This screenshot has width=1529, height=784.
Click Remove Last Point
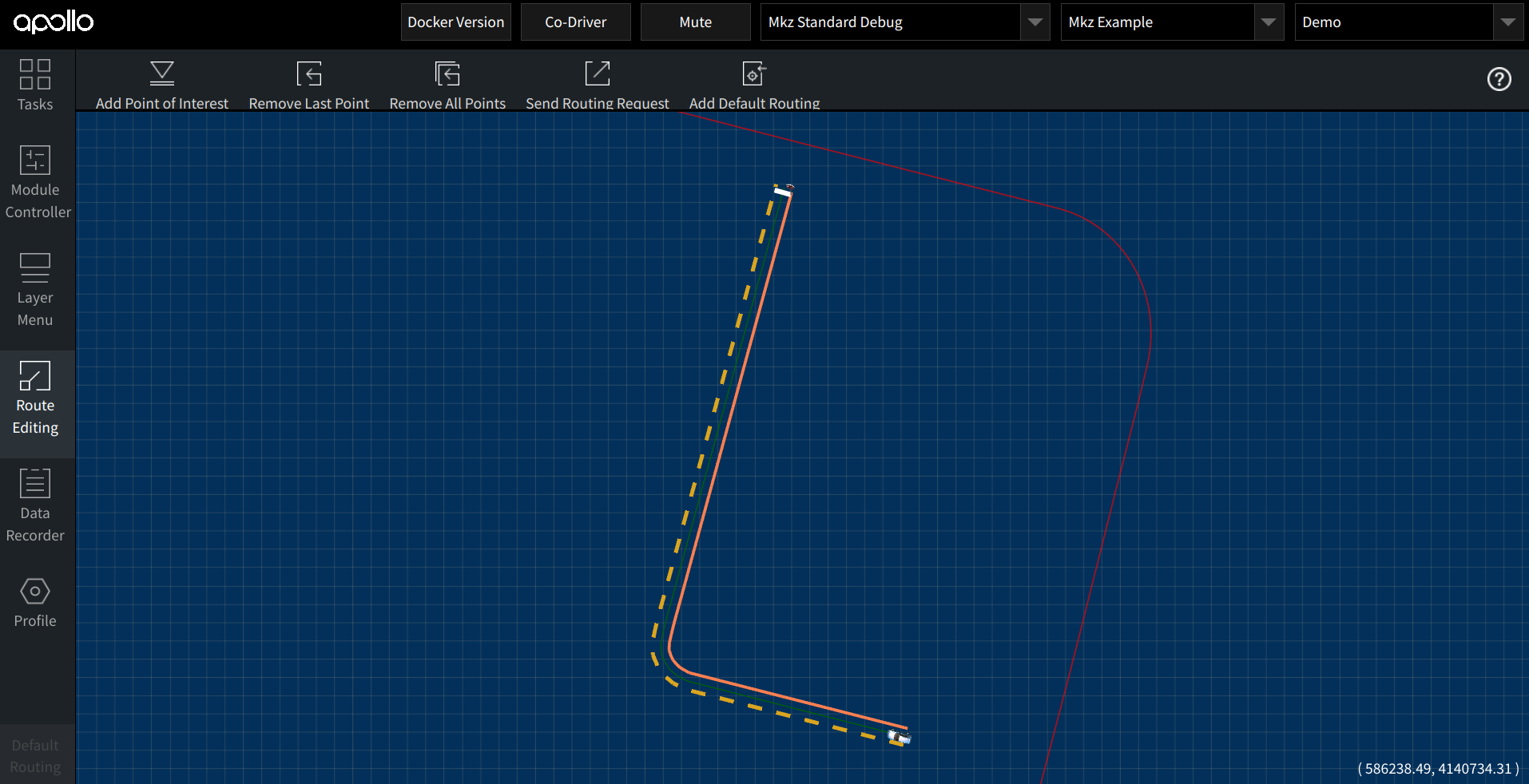click(308, 82)
